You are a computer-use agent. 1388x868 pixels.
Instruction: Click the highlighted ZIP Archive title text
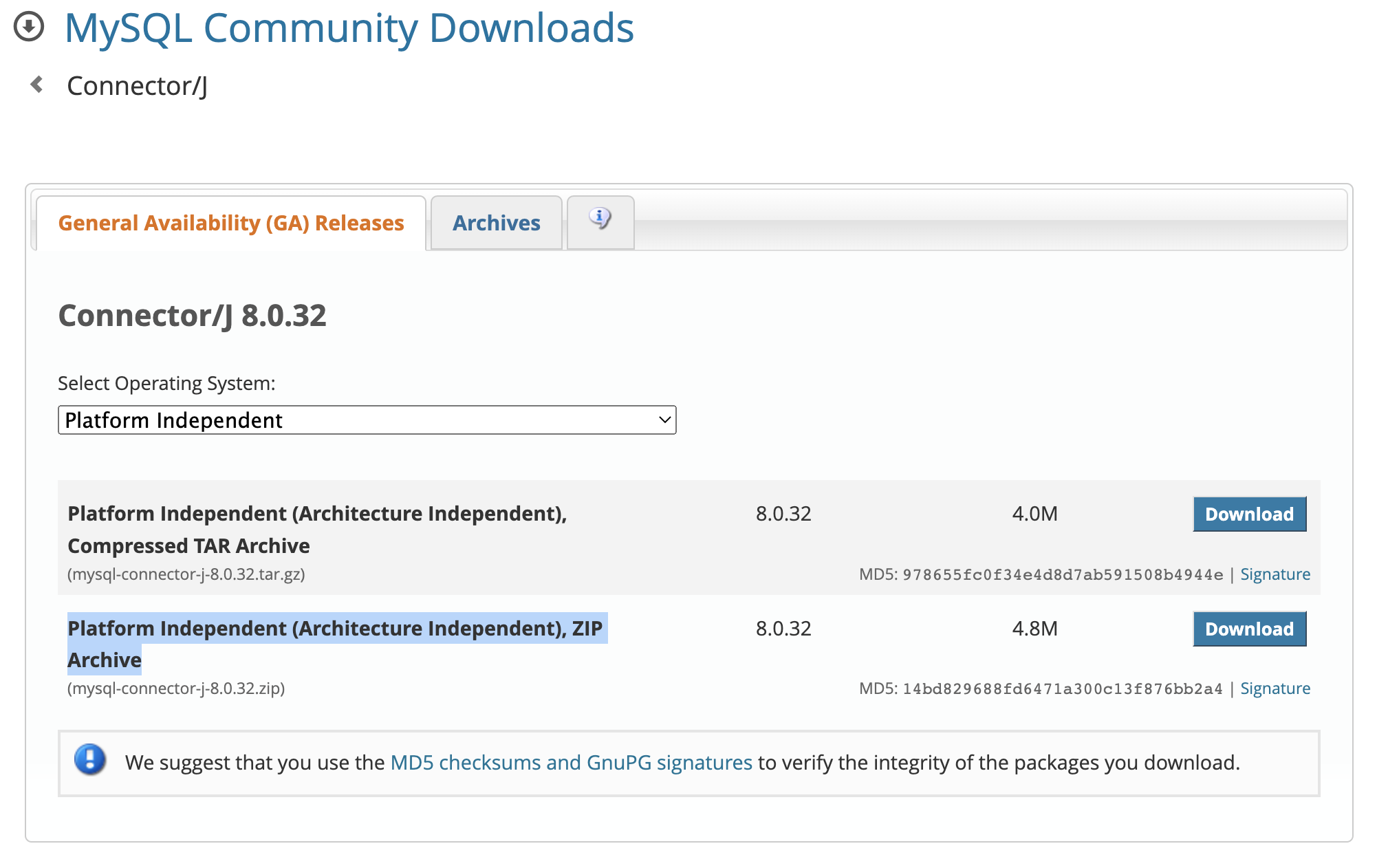click(x=335, y=629)
